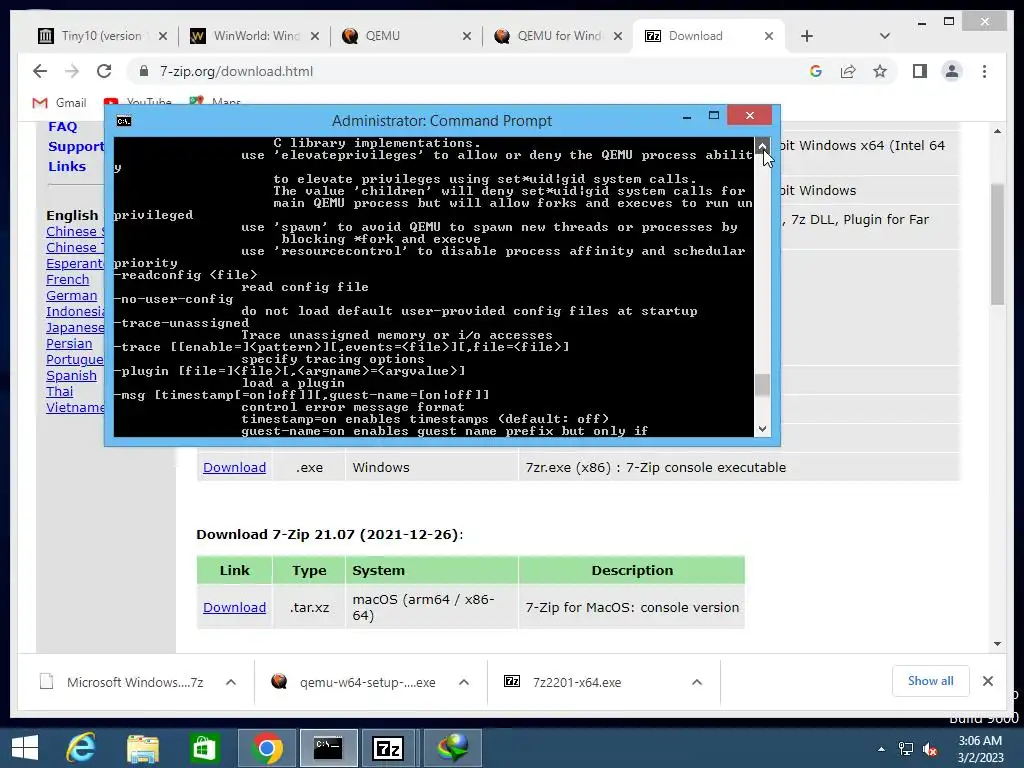
Task: Click the Internet Download Manager taskbar icon
Action: pos(453,748)
